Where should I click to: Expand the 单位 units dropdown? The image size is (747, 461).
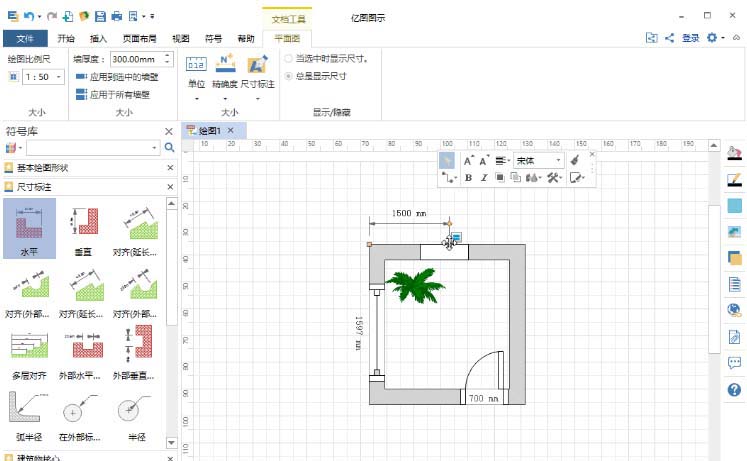(x=196, y=98)
